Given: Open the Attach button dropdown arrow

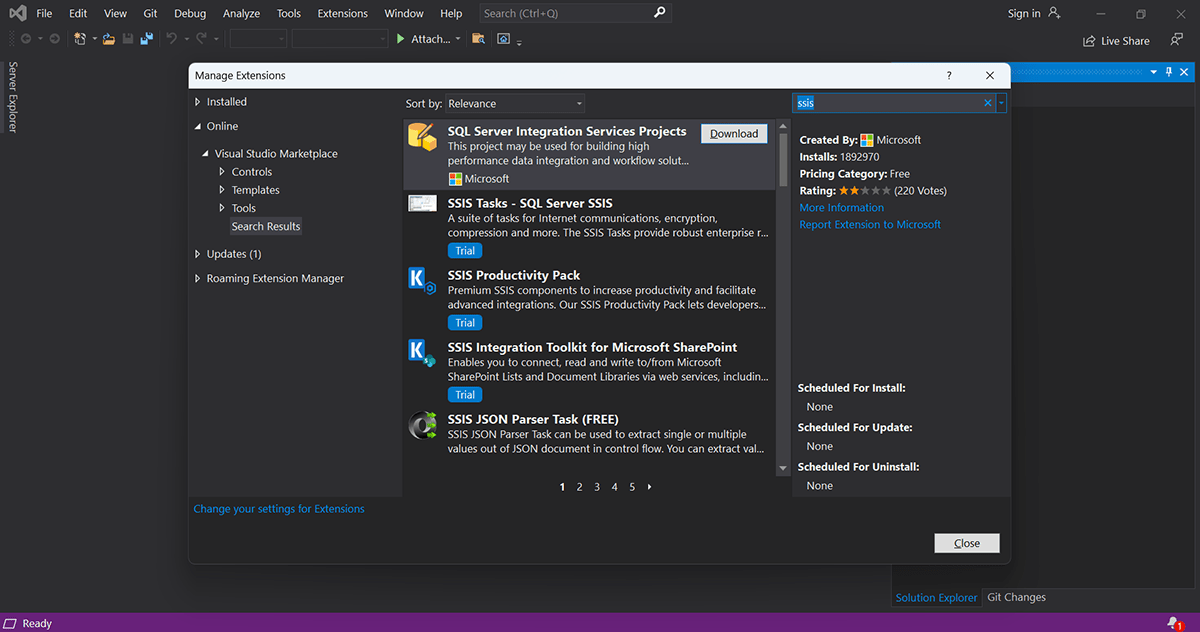Looking at the screenshot, I should point(458,39).
